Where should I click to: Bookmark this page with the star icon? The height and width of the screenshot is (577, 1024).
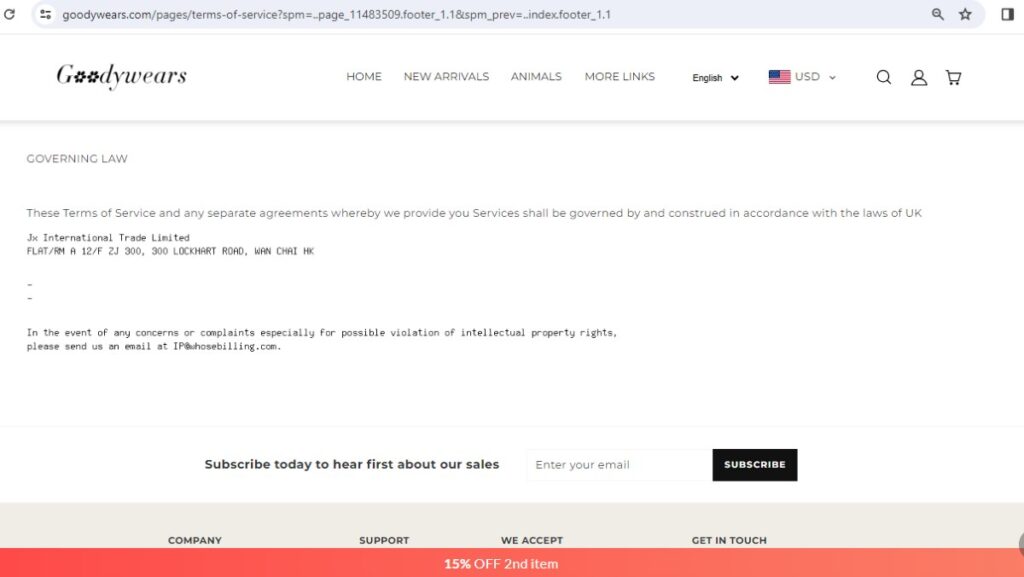coord(964,15)
